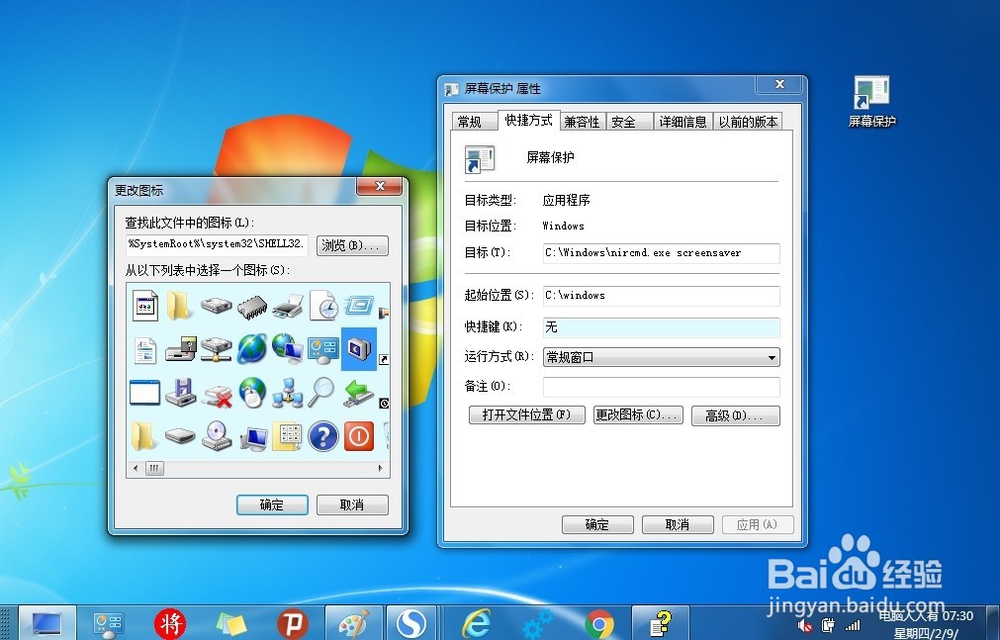
Task: Select the Control Panel icon in list
Action: pyautogui.click(x=323, y=349)
